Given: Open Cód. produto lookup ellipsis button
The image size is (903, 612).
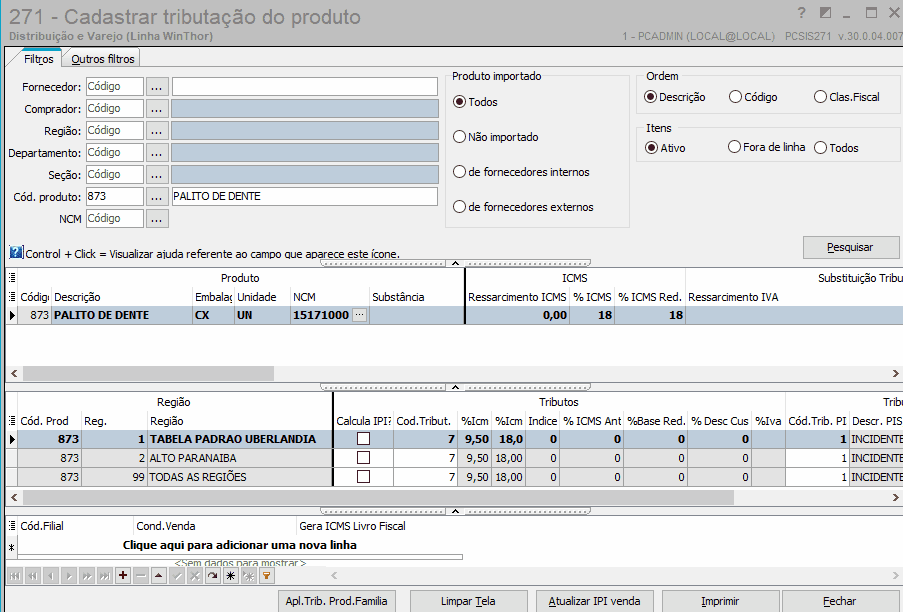Looking at the screenshot, I should coord(157,197).
